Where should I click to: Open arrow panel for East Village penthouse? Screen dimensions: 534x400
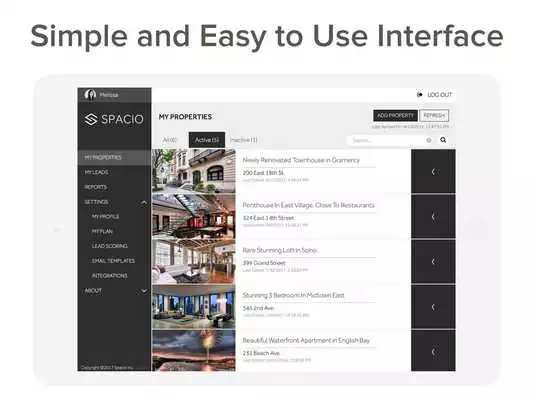(433, 217)
